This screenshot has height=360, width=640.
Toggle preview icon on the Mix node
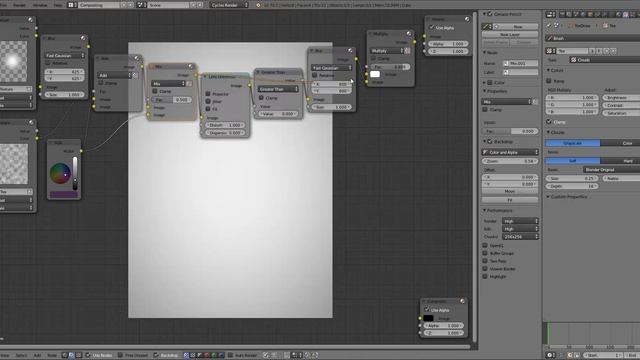191,66
